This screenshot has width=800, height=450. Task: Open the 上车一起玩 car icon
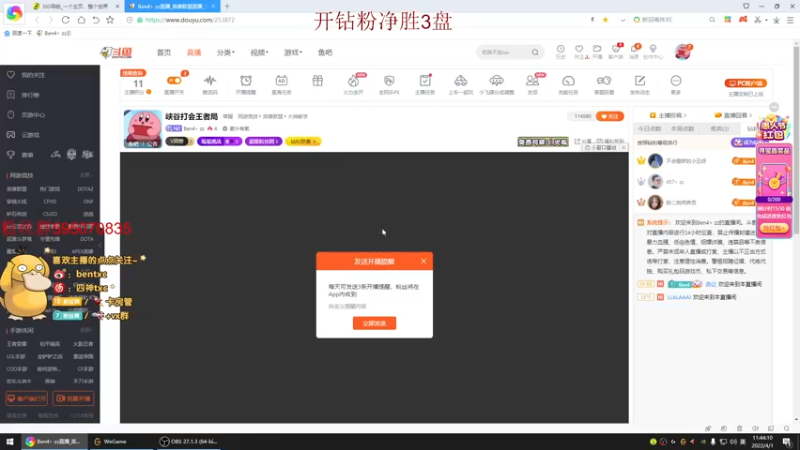tap(460, 81)
